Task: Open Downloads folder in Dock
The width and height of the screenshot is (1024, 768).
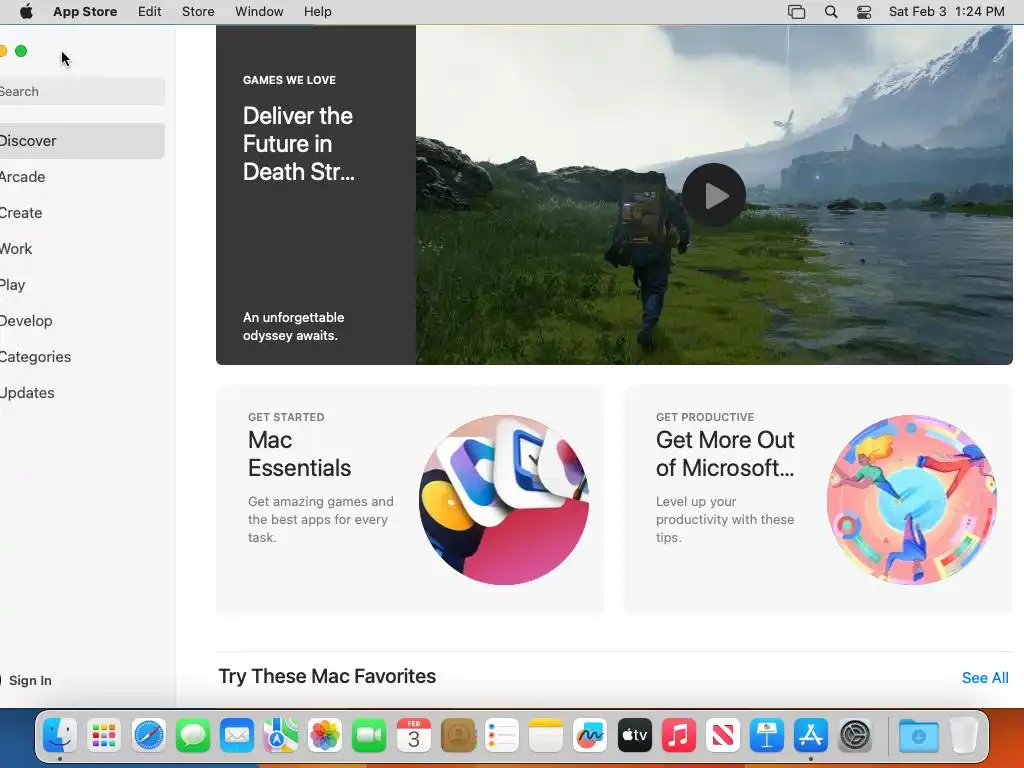Action: point(918,736)
